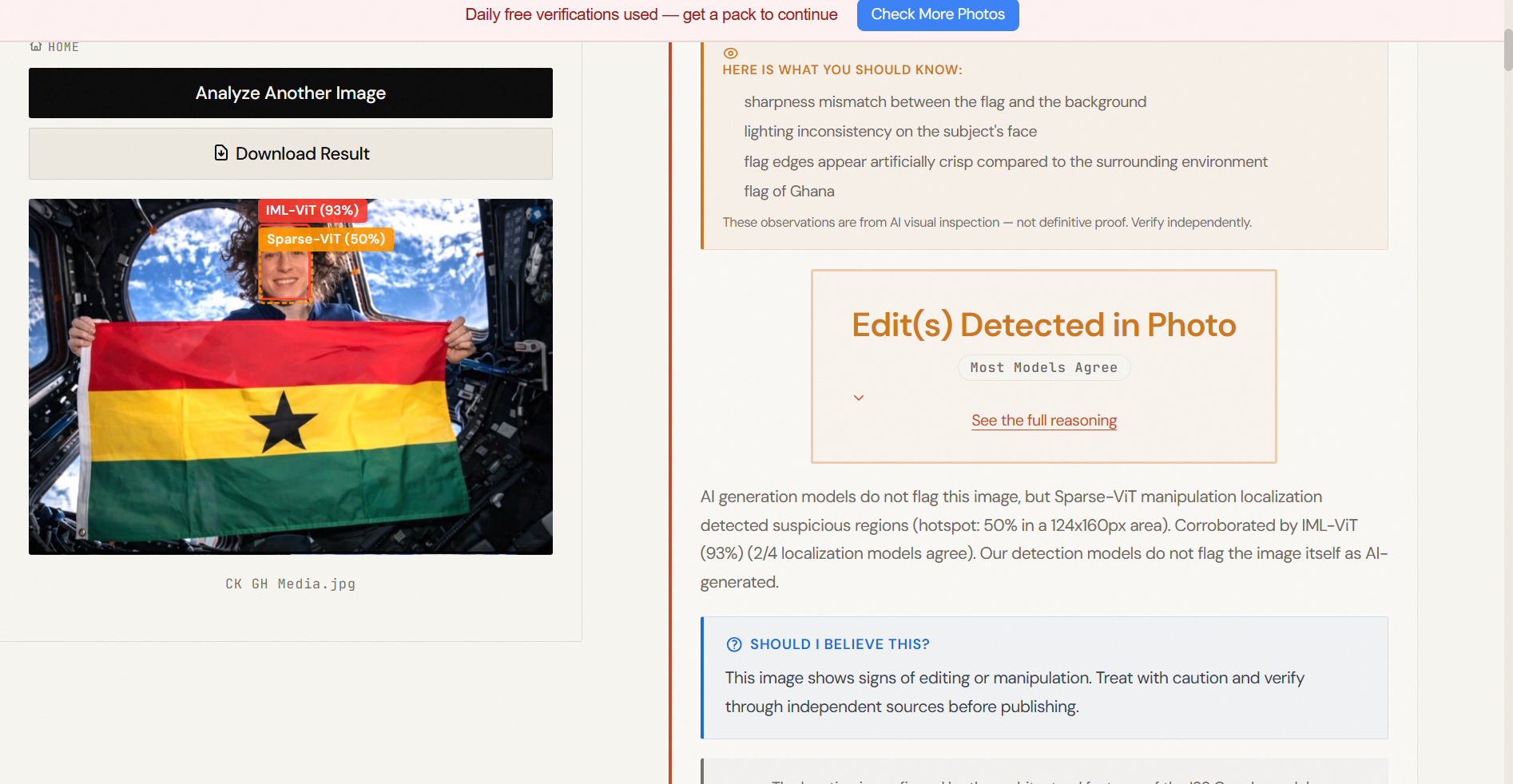The image size is (1513, 784).
Task: Click the HOME breadcrumb text
Action: pyautogui.click(x=63, y=47)
